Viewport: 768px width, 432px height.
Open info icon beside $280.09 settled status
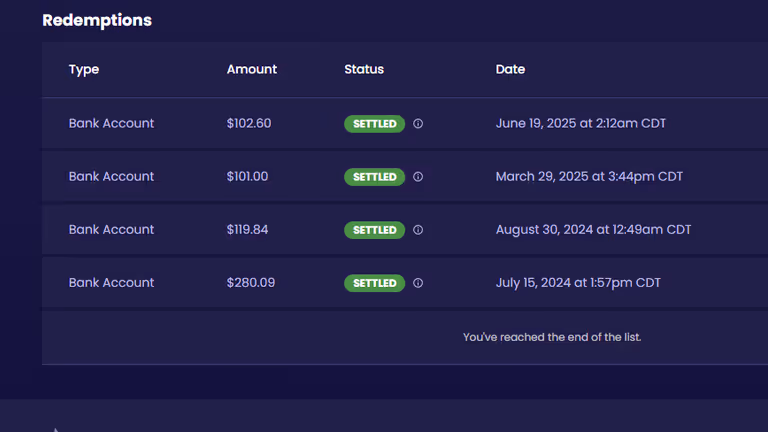418,283
